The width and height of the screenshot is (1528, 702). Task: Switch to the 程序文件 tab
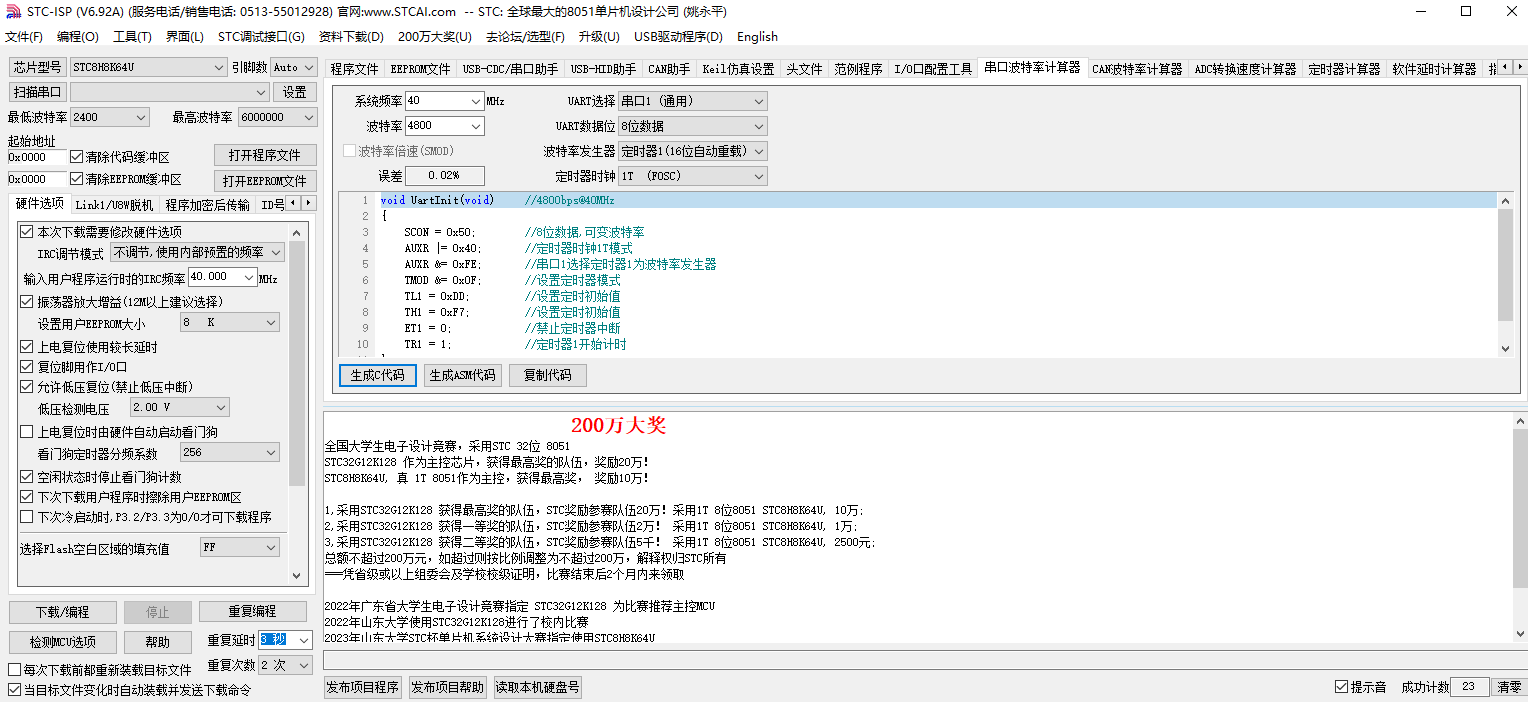coord(355,69)
